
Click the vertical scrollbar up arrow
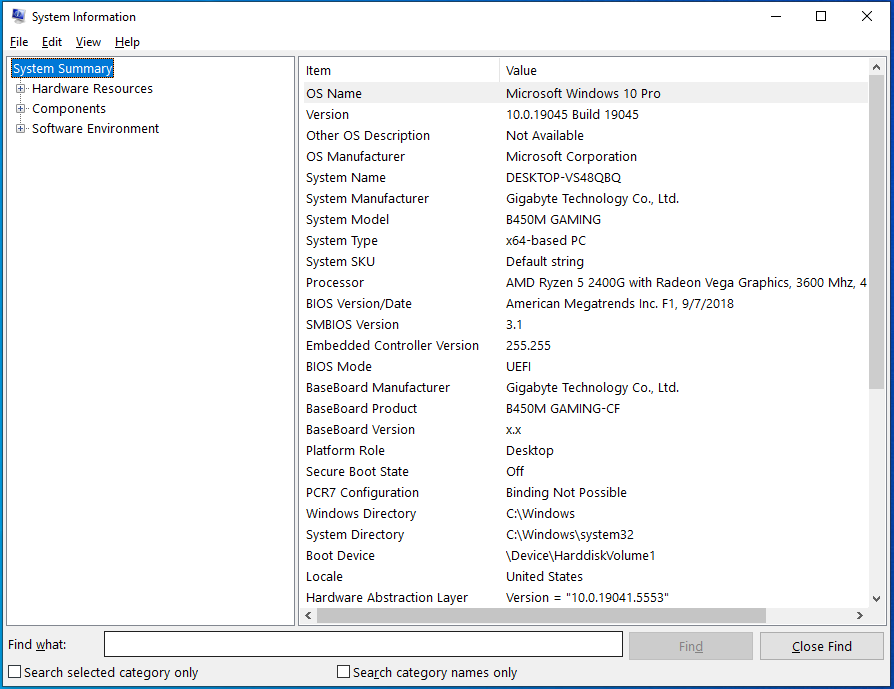coord(876,67)
